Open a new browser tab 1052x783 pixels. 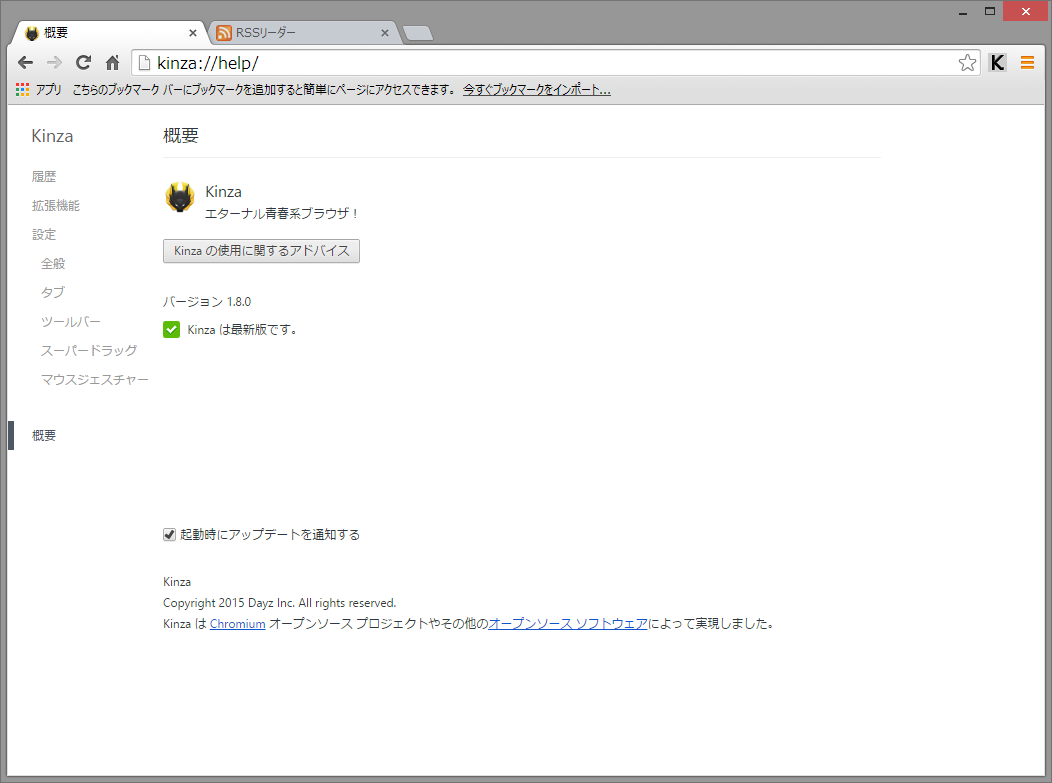417,31
